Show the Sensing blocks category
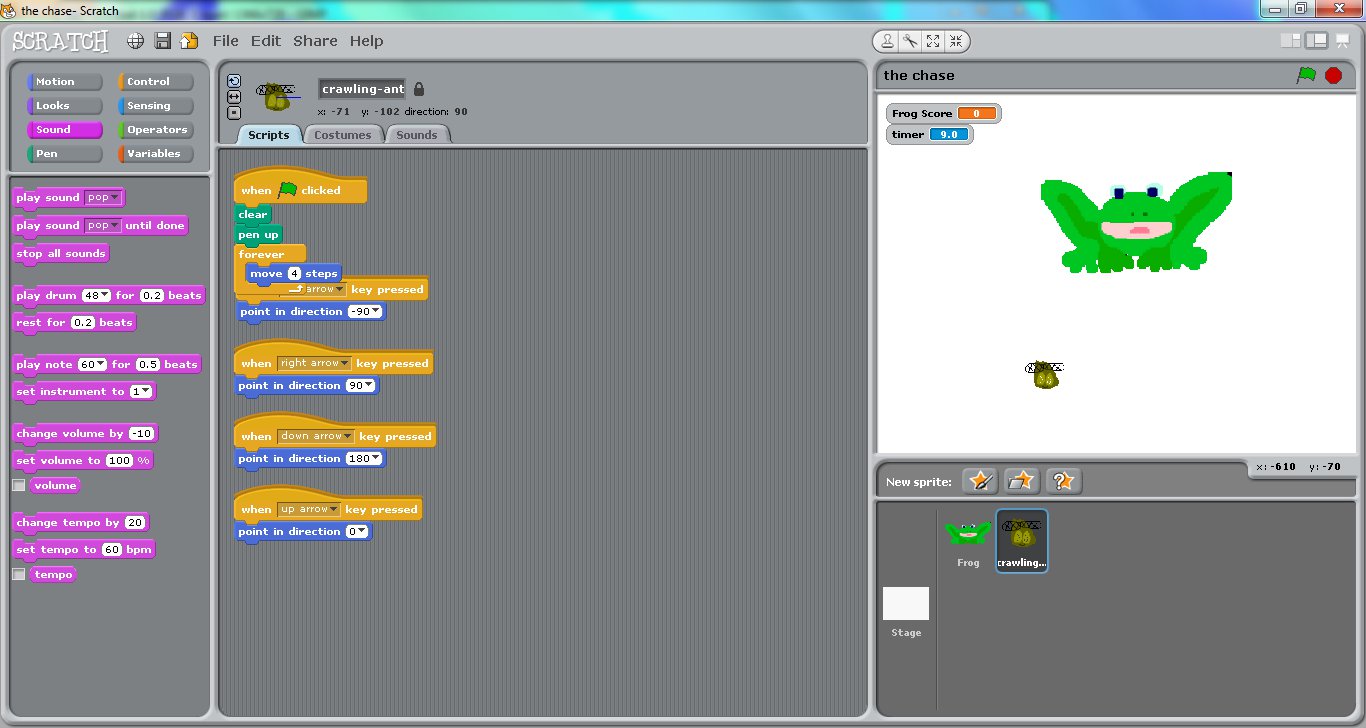The image size is (1366, 728). point(156,106)
